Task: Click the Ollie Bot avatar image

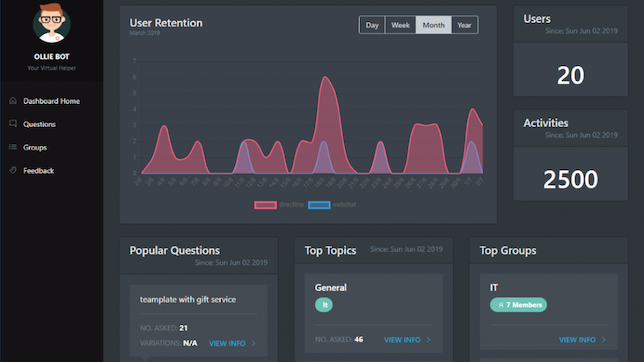Action: [x=52, y=23]
